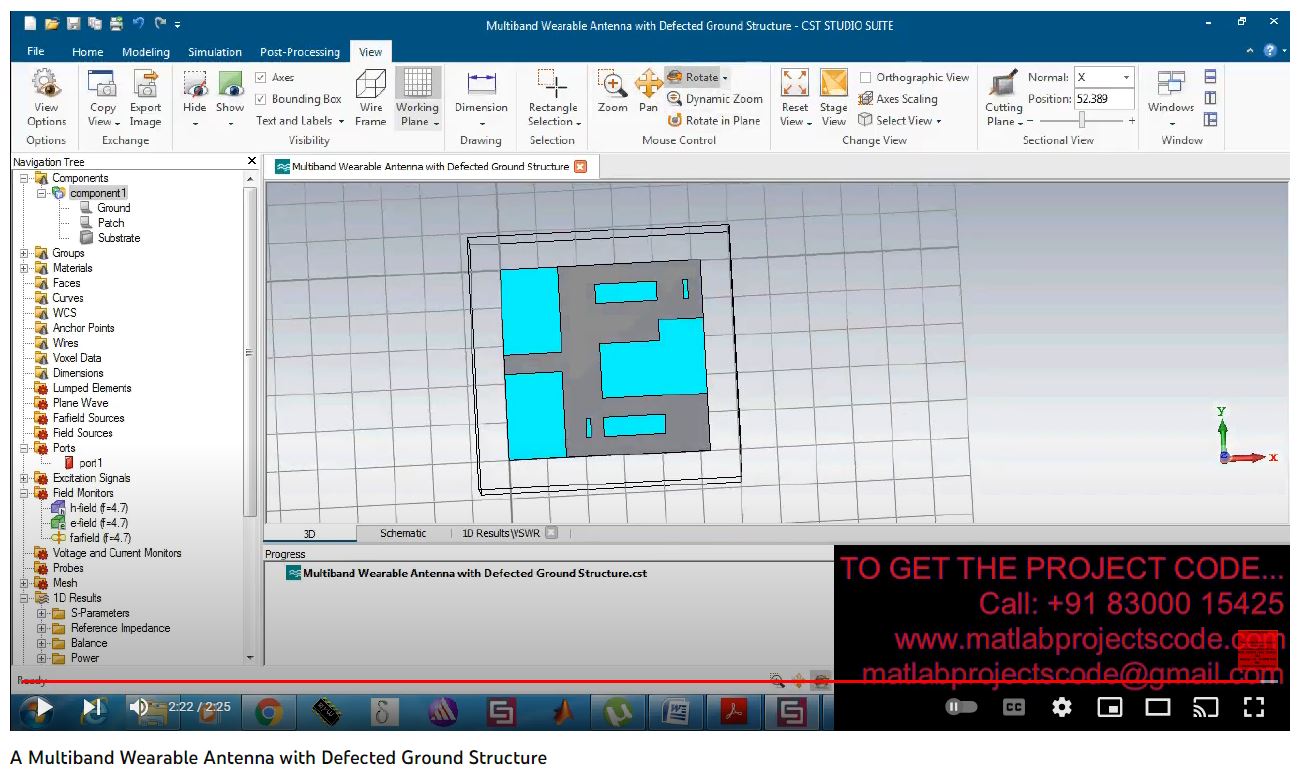The width and height of the screenshot is (1300, 778).
Task: Open YouTube video settings gear
Action: point(1062,707)
